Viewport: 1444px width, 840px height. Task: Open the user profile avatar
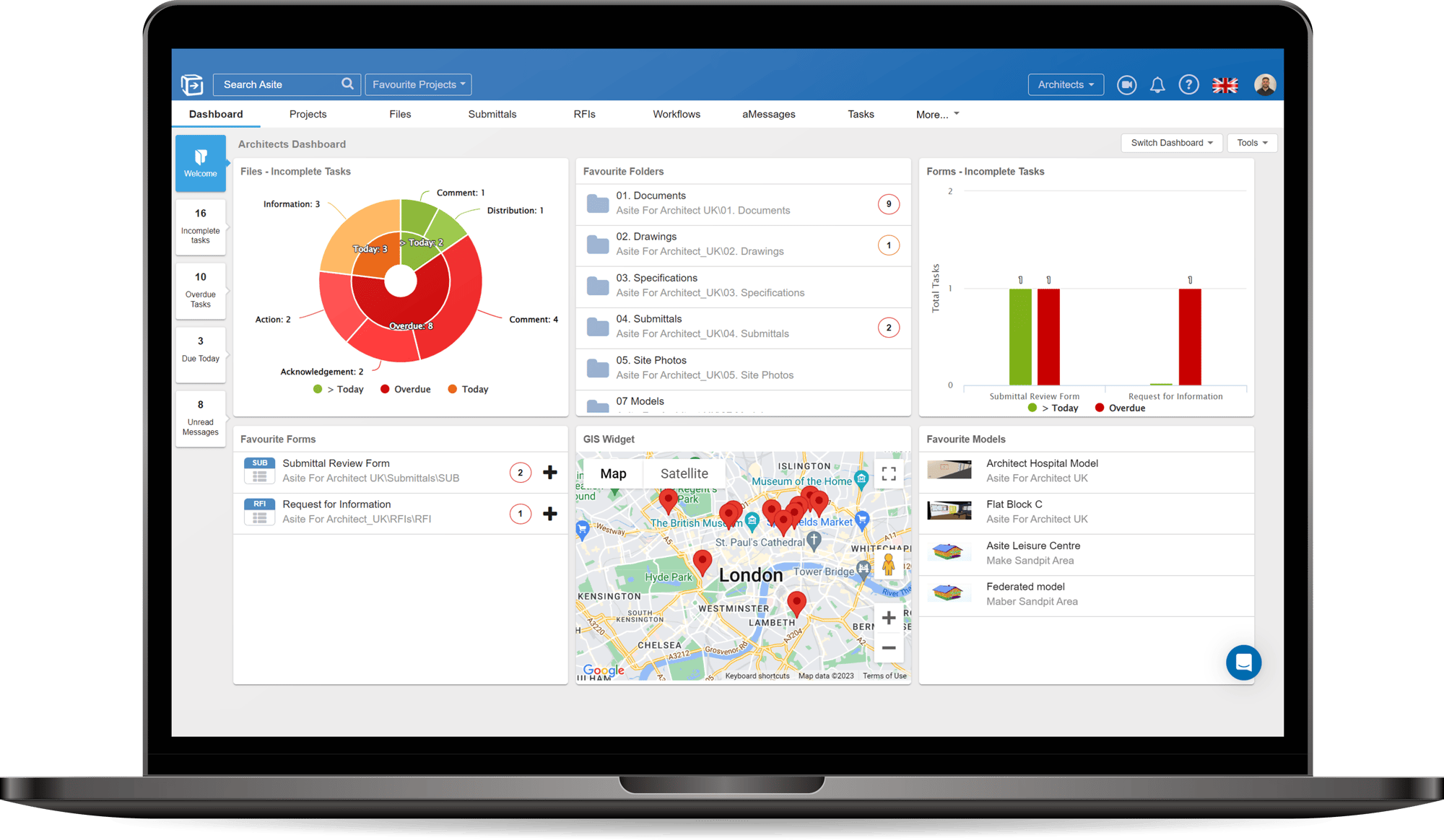1265,84
